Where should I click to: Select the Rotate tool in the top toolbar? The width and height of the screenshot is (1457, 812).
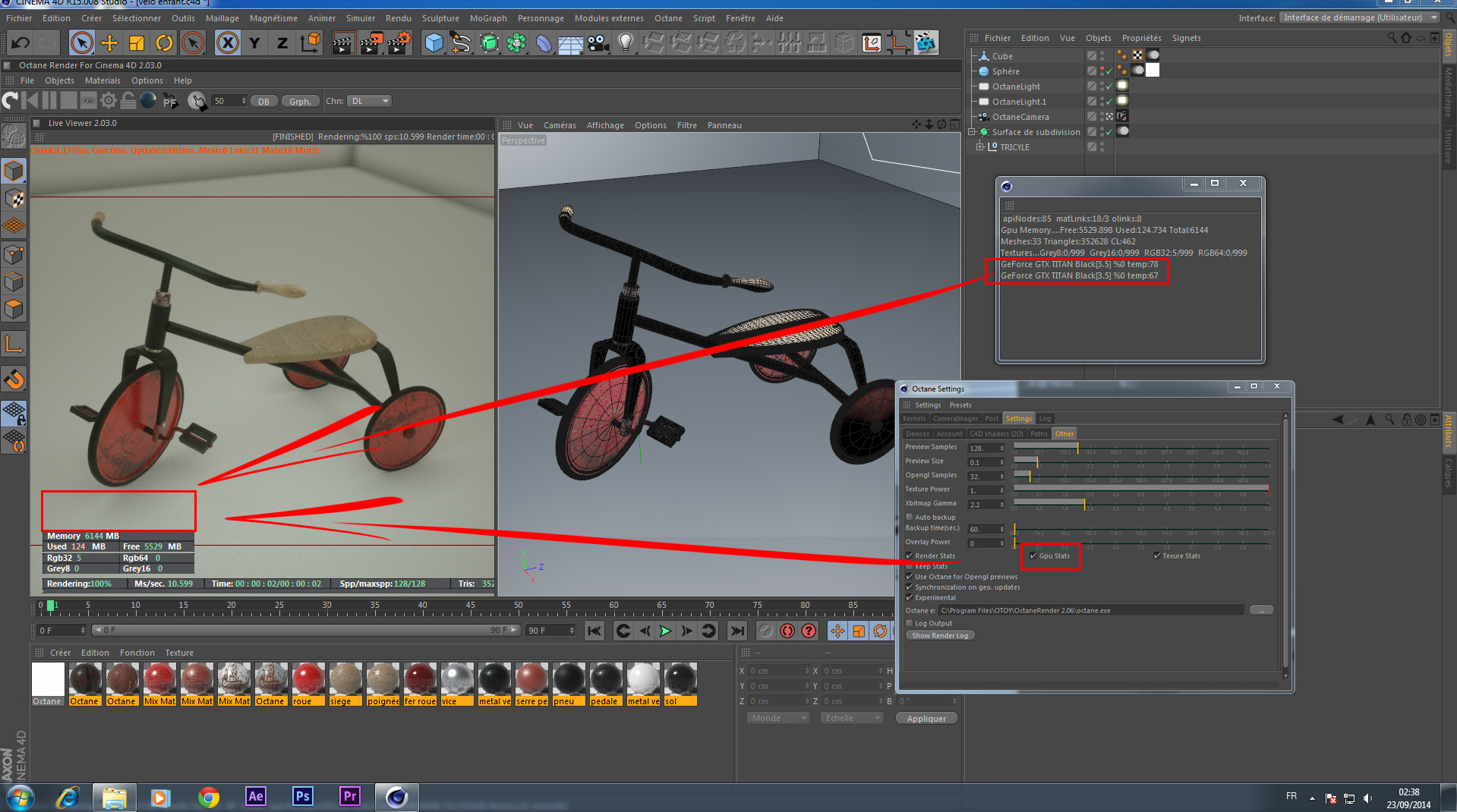(164, 43)
